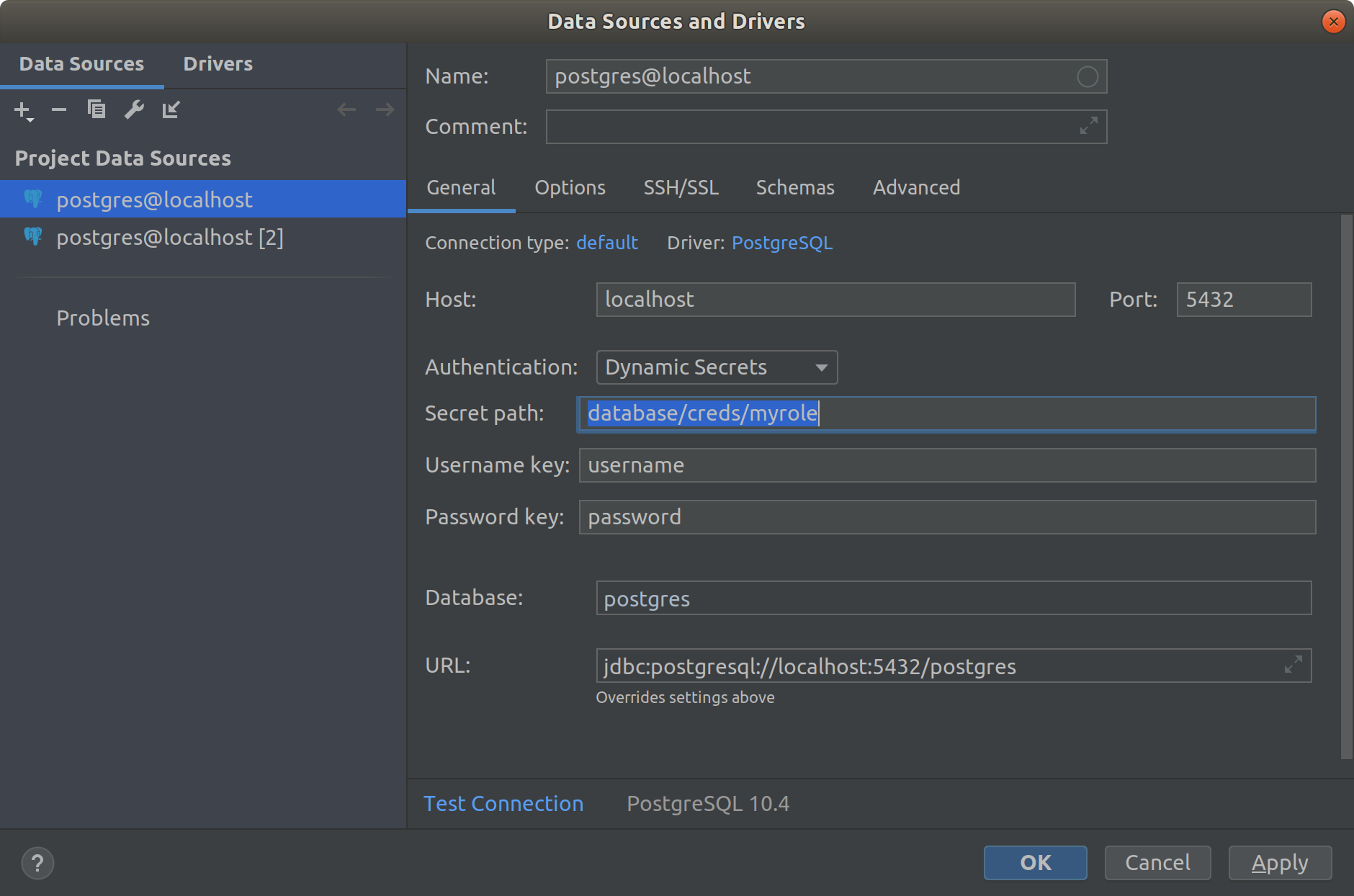The height and width of the screenshot is (896, 1354).
Task: Click the settings panel vertical scrollbar
Action: (1346, 487)
